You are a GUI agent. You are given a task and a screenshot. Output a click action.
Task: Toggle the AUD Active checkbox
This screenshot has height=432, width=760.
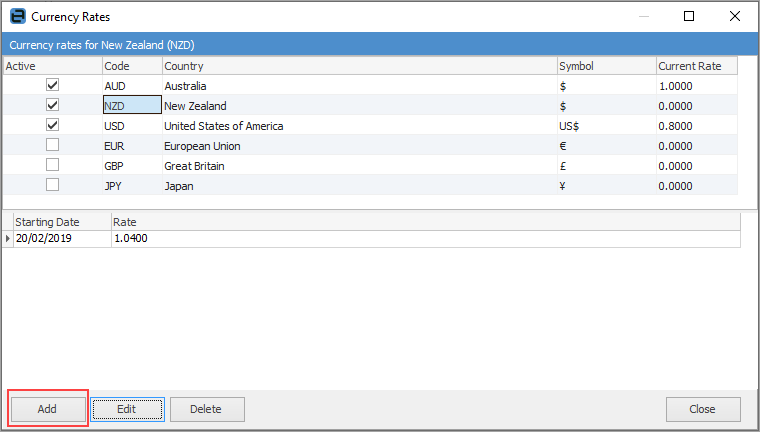[52, 86]
